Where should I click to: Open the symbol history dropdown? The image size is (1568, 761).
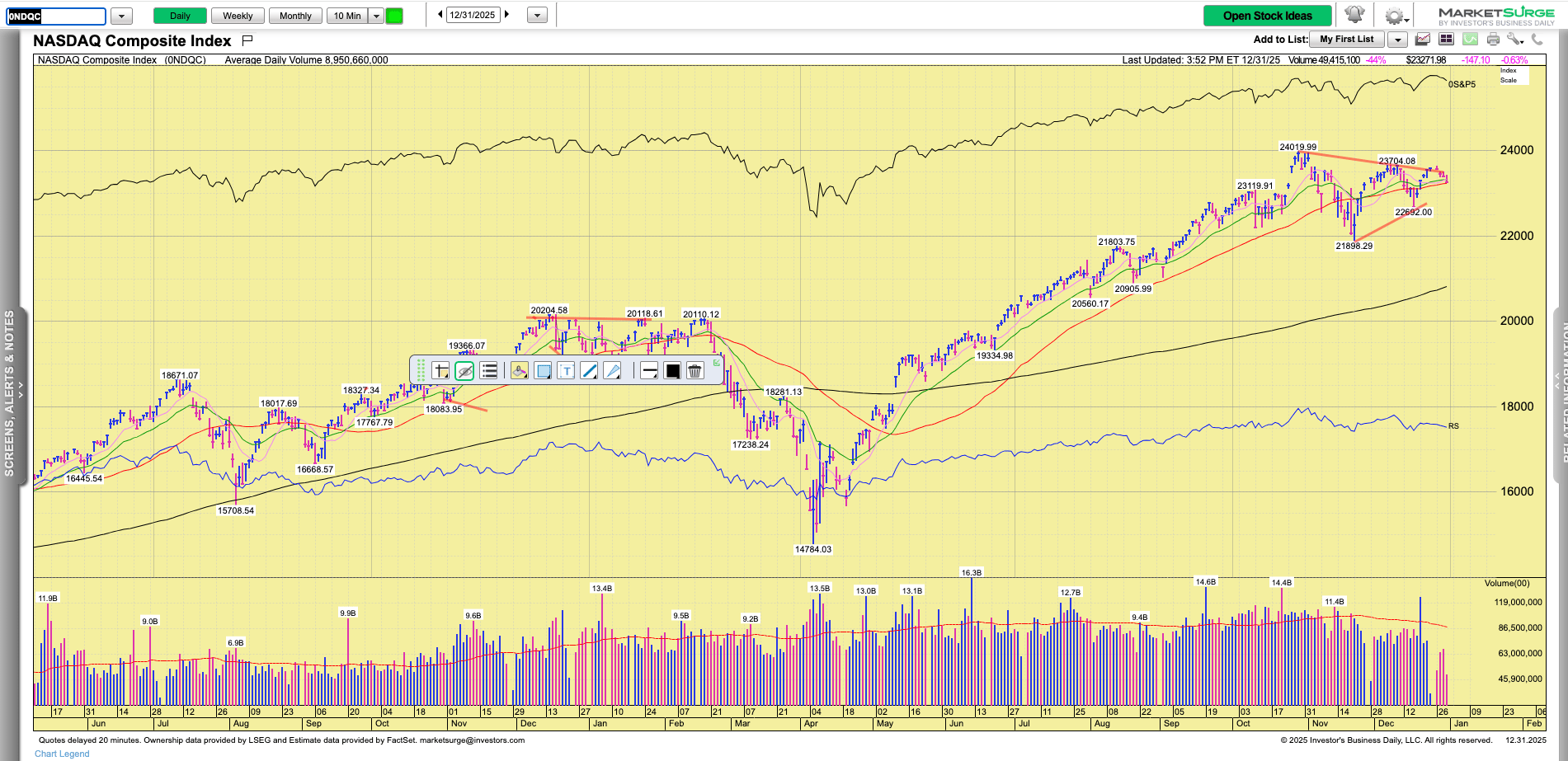[121, 16]
